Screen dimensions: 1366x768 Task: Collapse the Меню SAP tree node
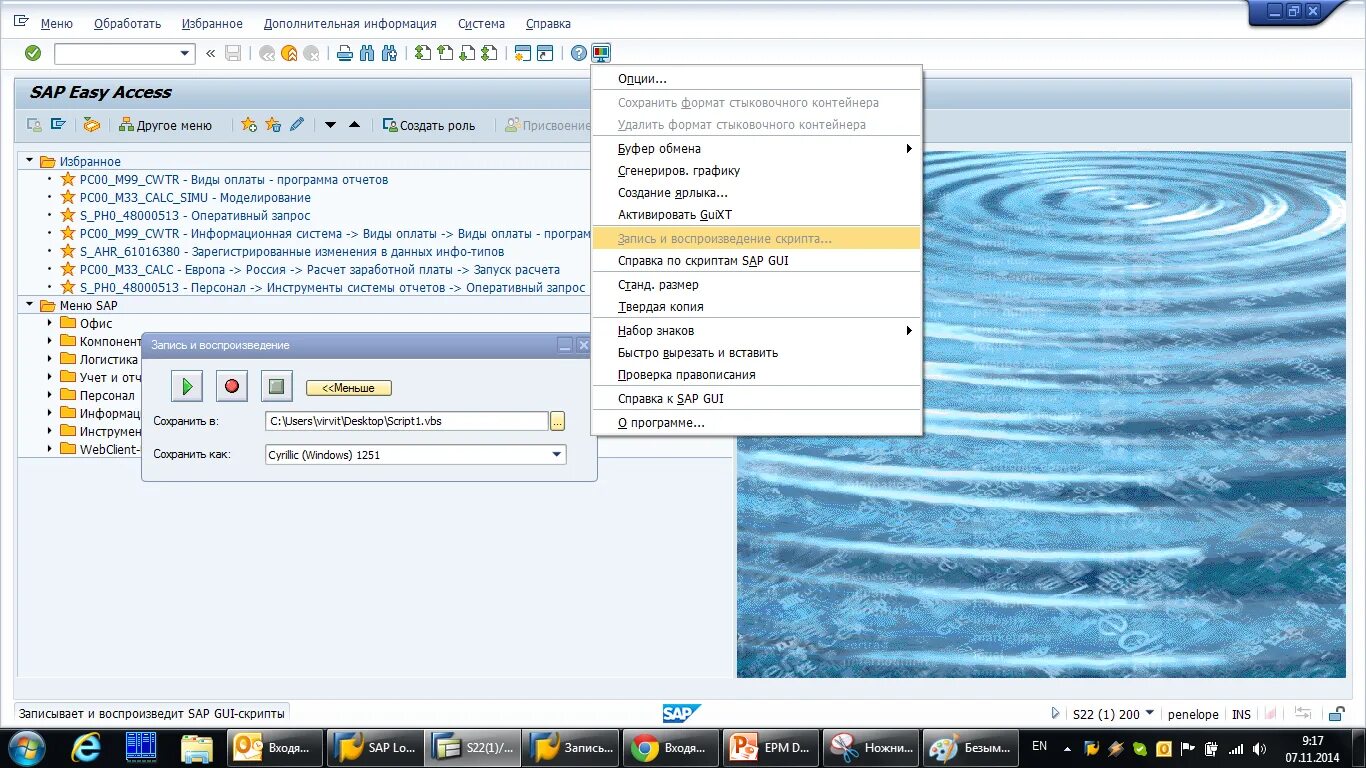click(30, 305)
